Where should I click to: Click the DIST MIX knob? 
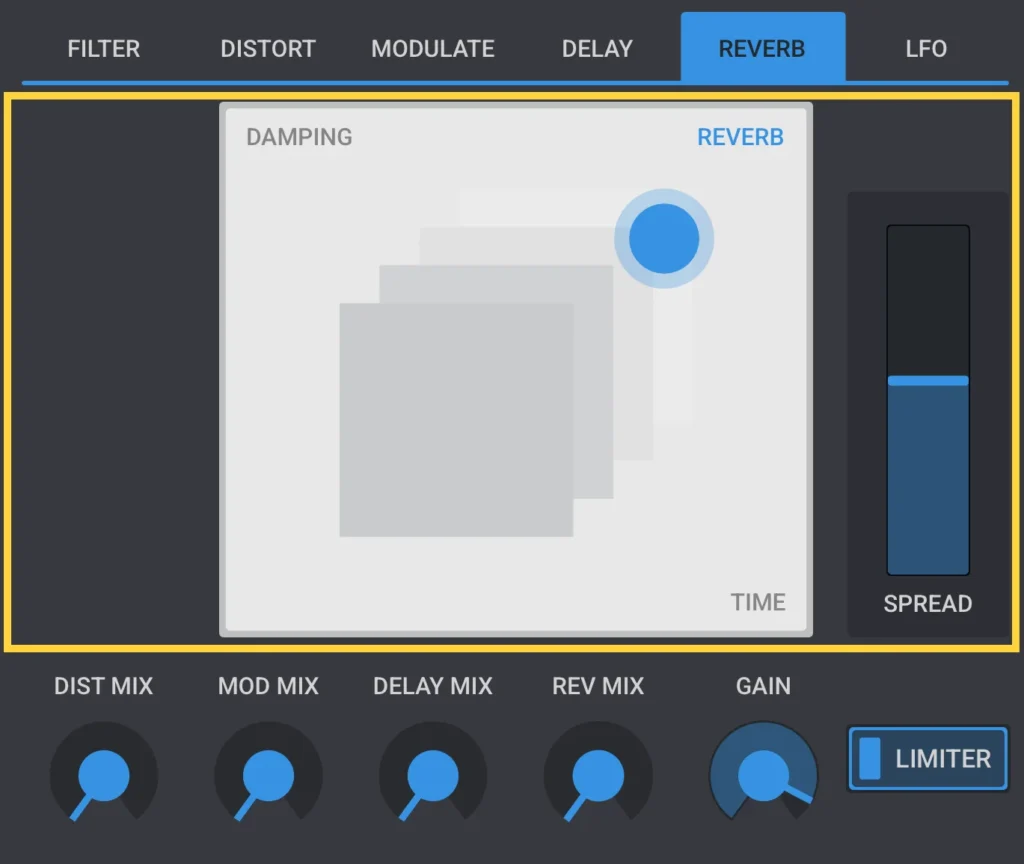click(103, 773)
